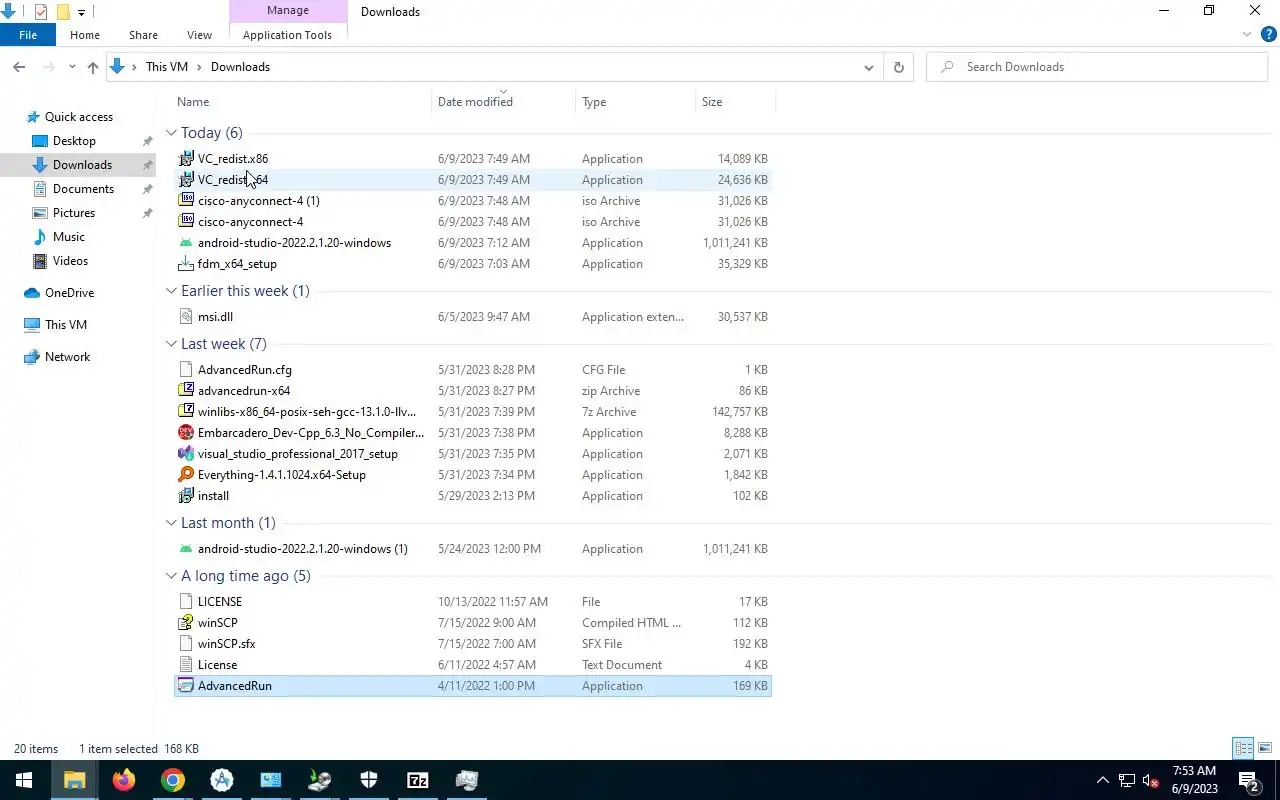Select the Manage contextual tab

288,10
